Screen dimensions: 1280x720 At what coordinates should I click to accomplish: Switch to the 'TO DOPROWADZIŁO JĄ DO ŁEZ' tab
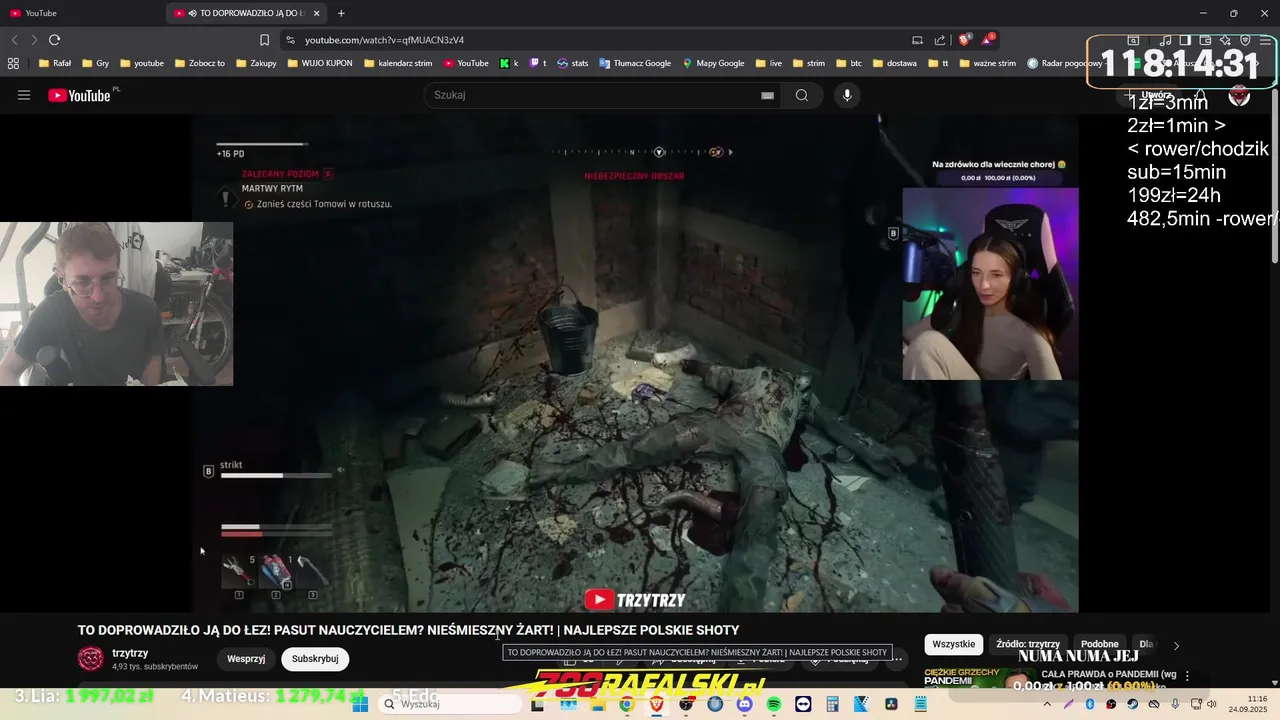pyautogui.click(x=247, y=13)
